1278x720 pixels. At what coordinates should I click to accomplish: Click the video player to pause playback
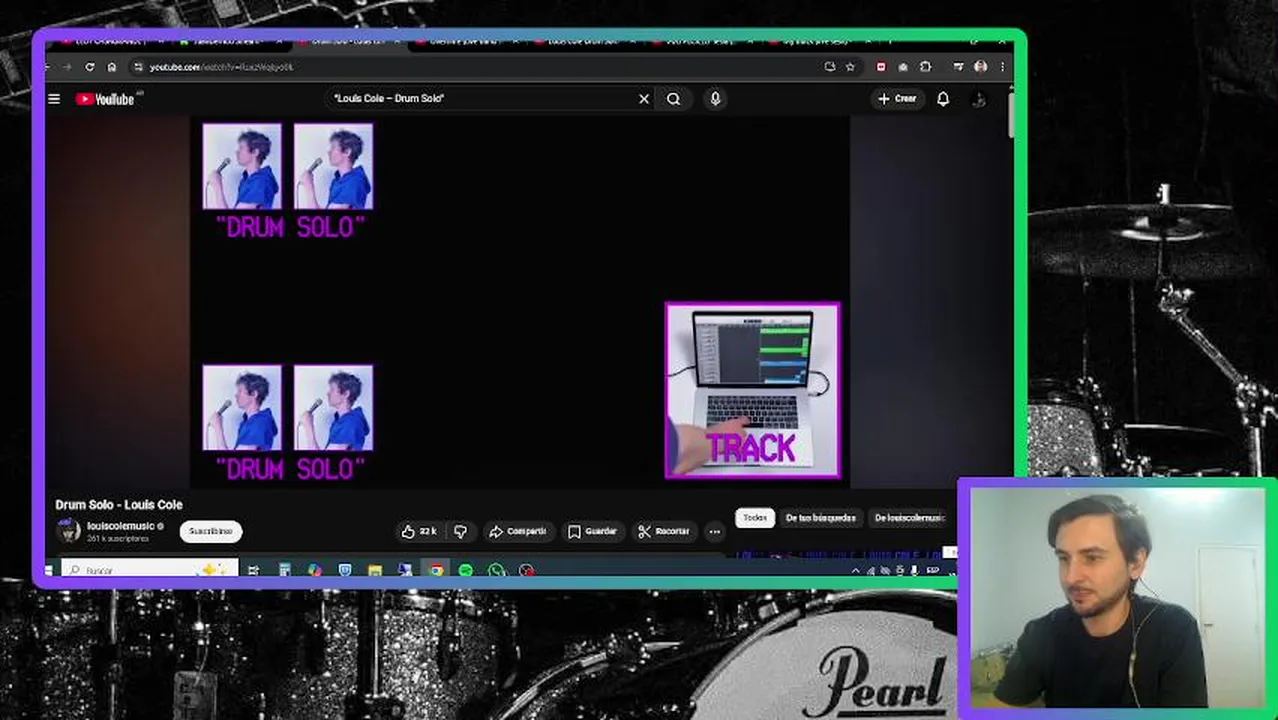tap(520, 300)
